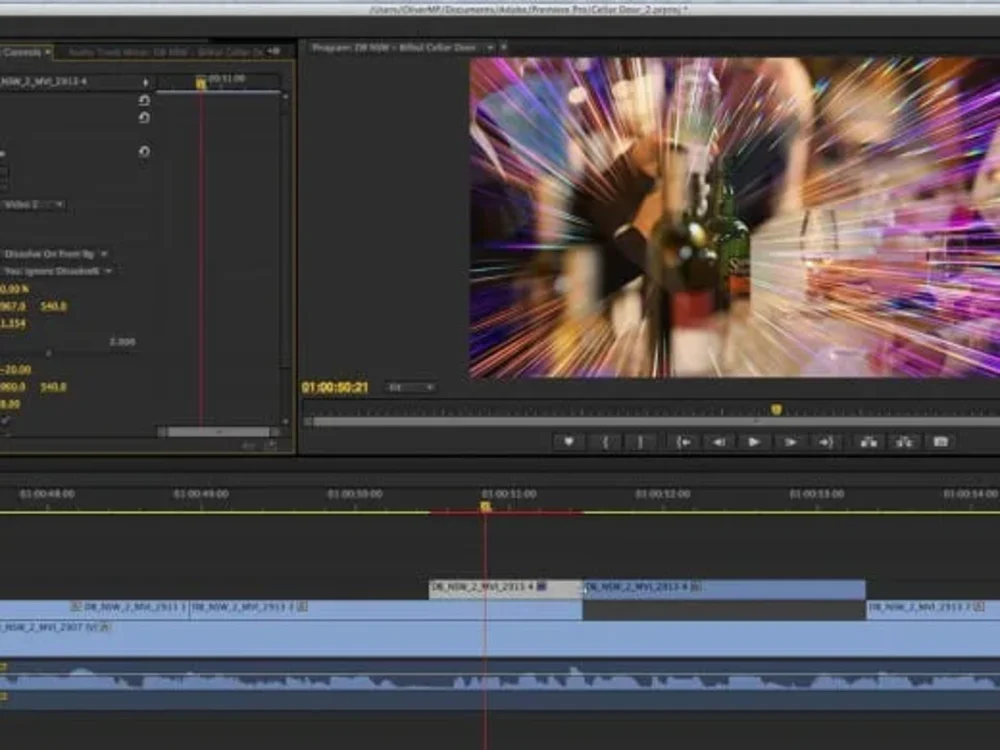Click the Add Marker button in Program monitor

tap(568, 442)
